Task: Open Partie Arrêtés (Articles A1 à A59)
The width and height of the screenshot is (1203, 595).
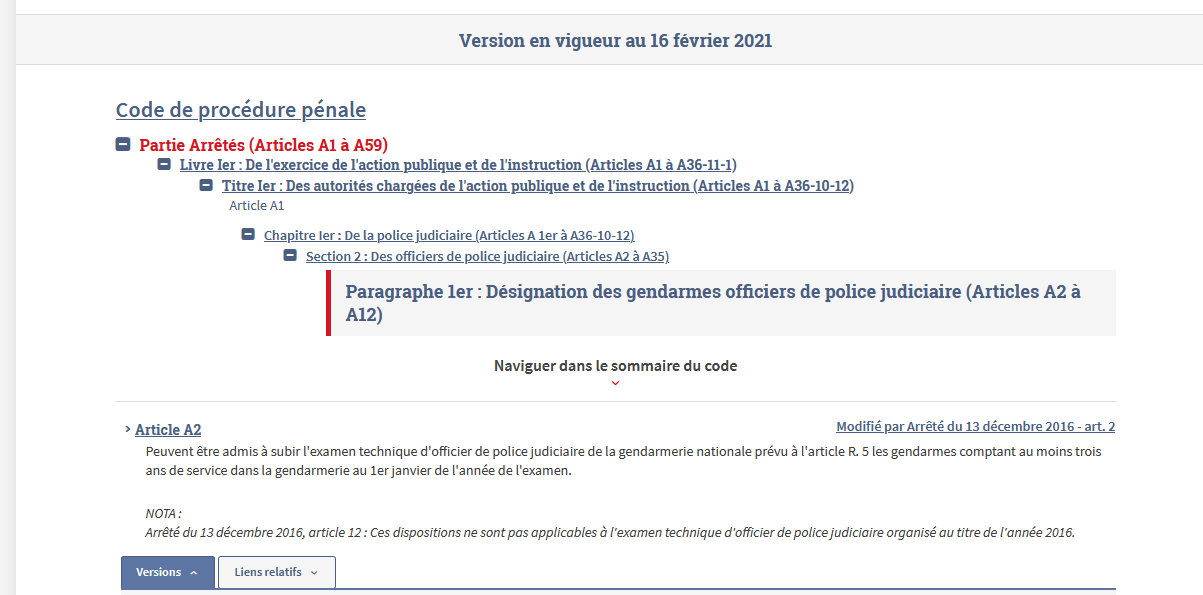Action: click(x=263, y=145)
